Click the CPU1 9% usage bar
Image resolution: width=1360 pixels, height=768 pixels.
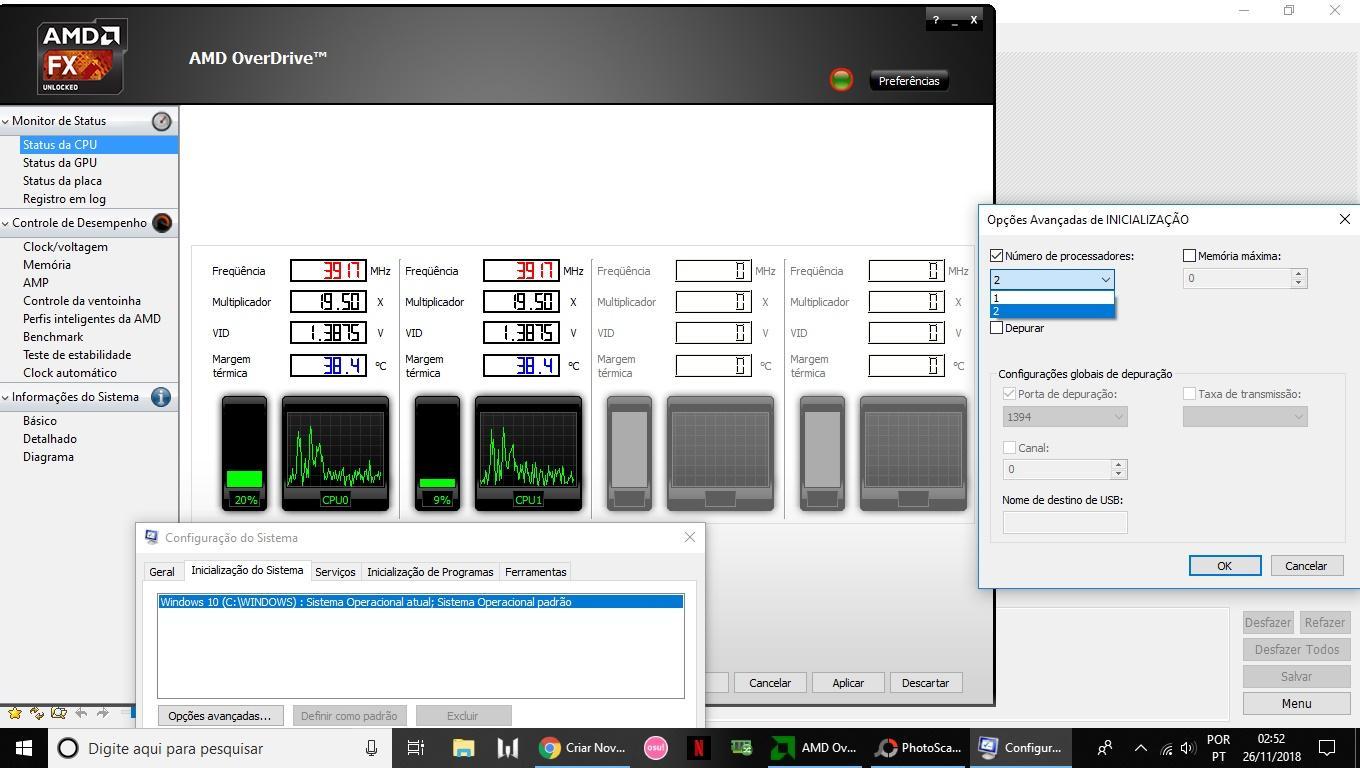click(x=437, y=453)
